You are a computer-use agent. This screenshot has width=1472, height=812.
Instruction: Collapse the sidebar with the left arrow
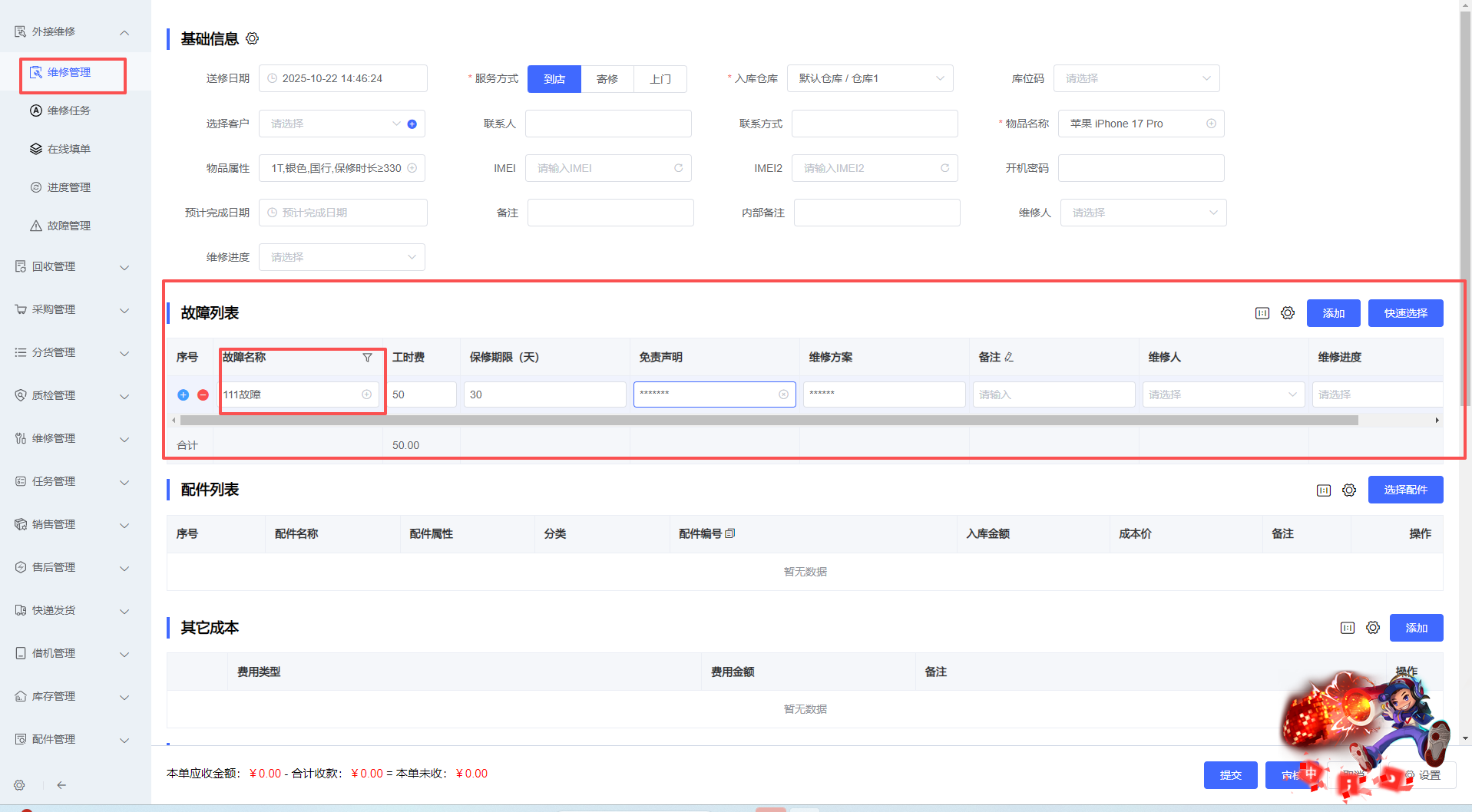(61, 785)
